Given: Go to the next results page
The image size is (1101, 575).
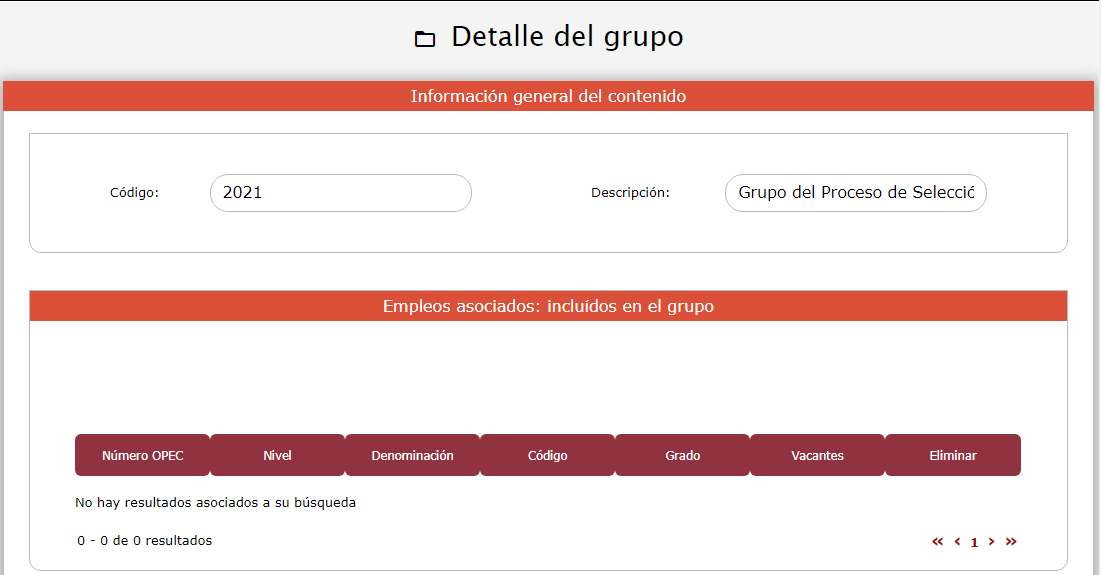Looking at the screenshot, I should pyautogui.click(x=991, y=542).
